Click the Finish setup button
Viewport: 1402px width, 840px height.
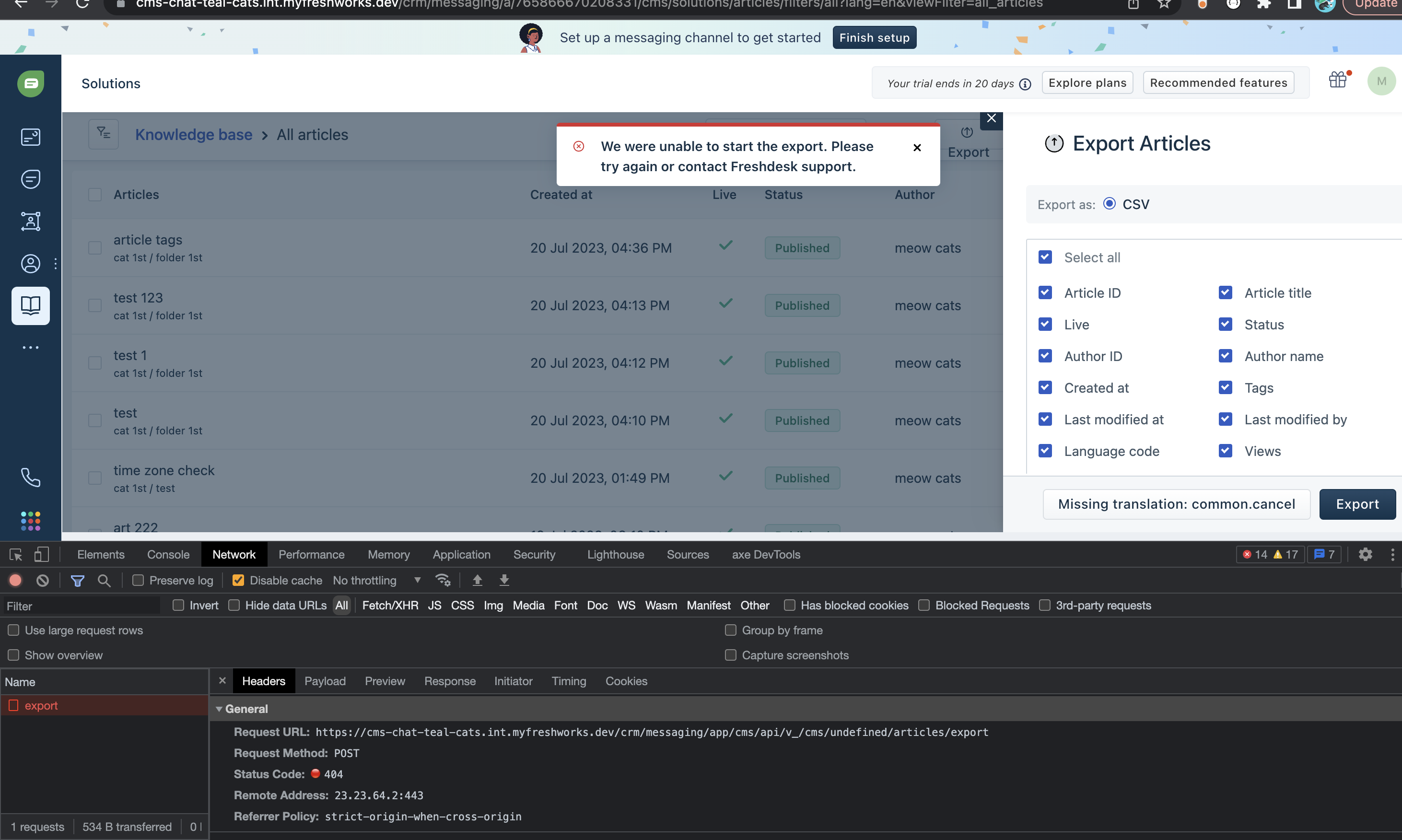pyautogui.click(x=874, y=37)
